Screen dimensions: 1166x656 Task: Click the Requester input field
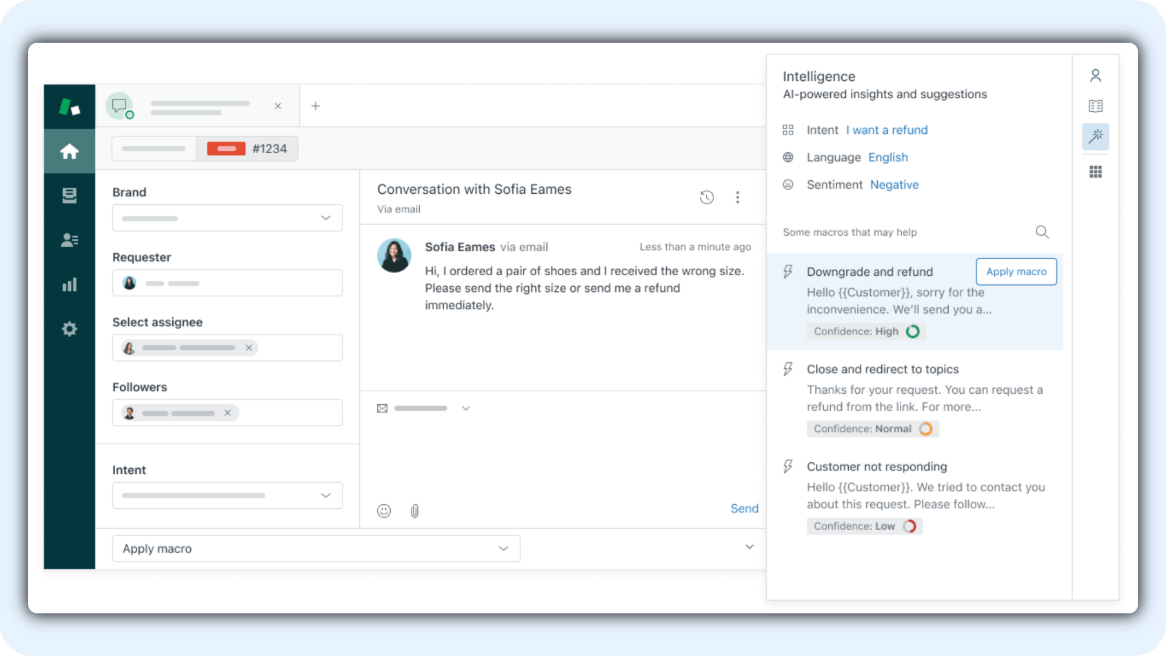pos(227,283)
